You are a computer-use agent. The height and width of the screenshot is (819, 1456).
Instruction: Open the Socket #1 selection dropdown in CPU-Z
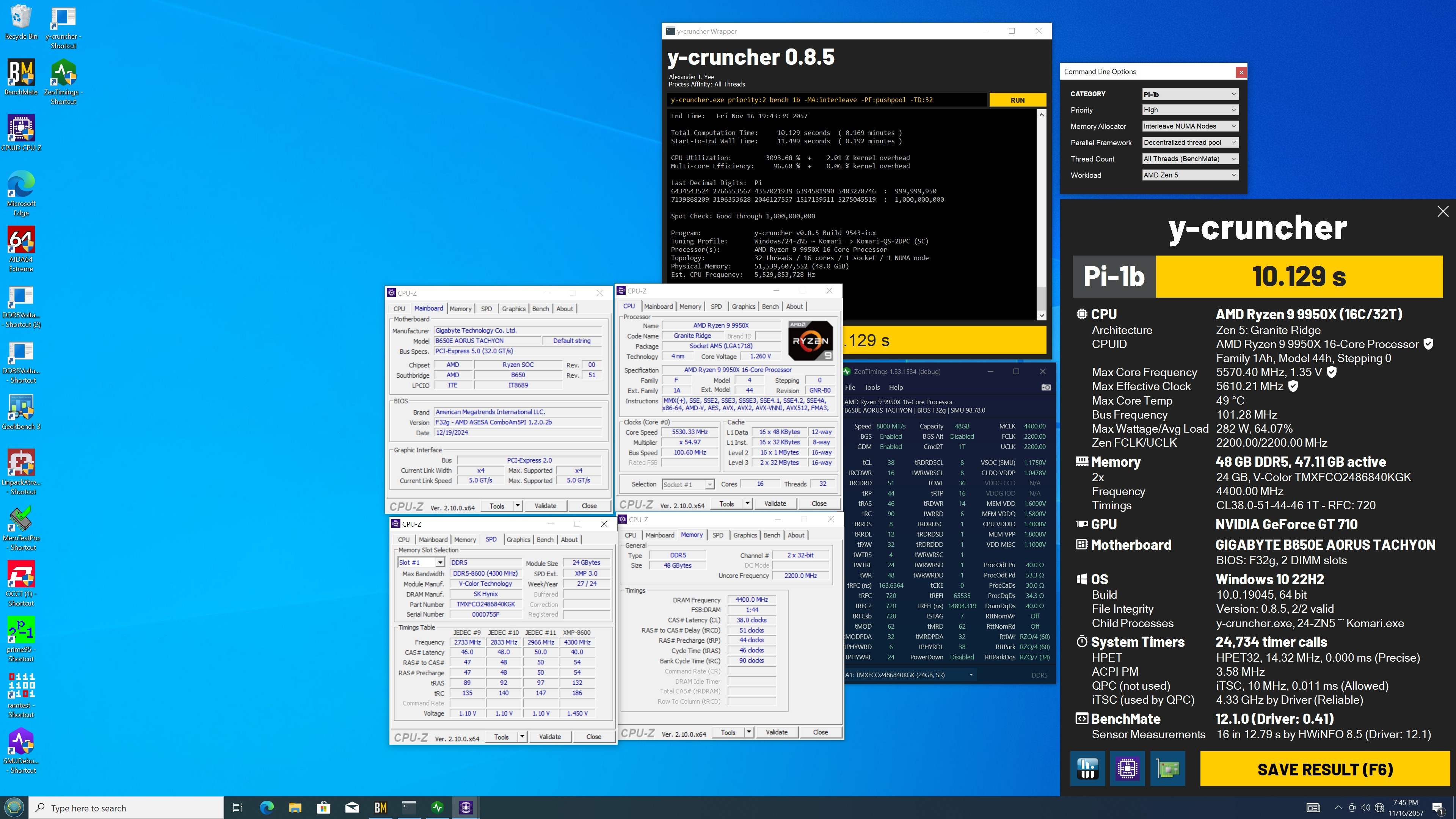689,485
